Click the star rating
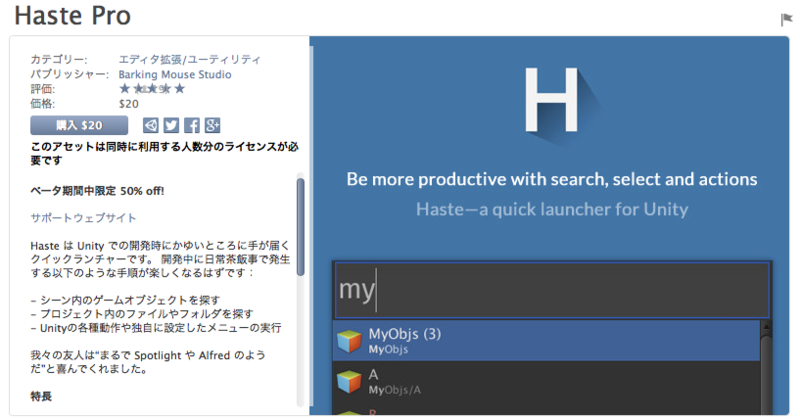This screenshot has width=800, height=420. 152,89
